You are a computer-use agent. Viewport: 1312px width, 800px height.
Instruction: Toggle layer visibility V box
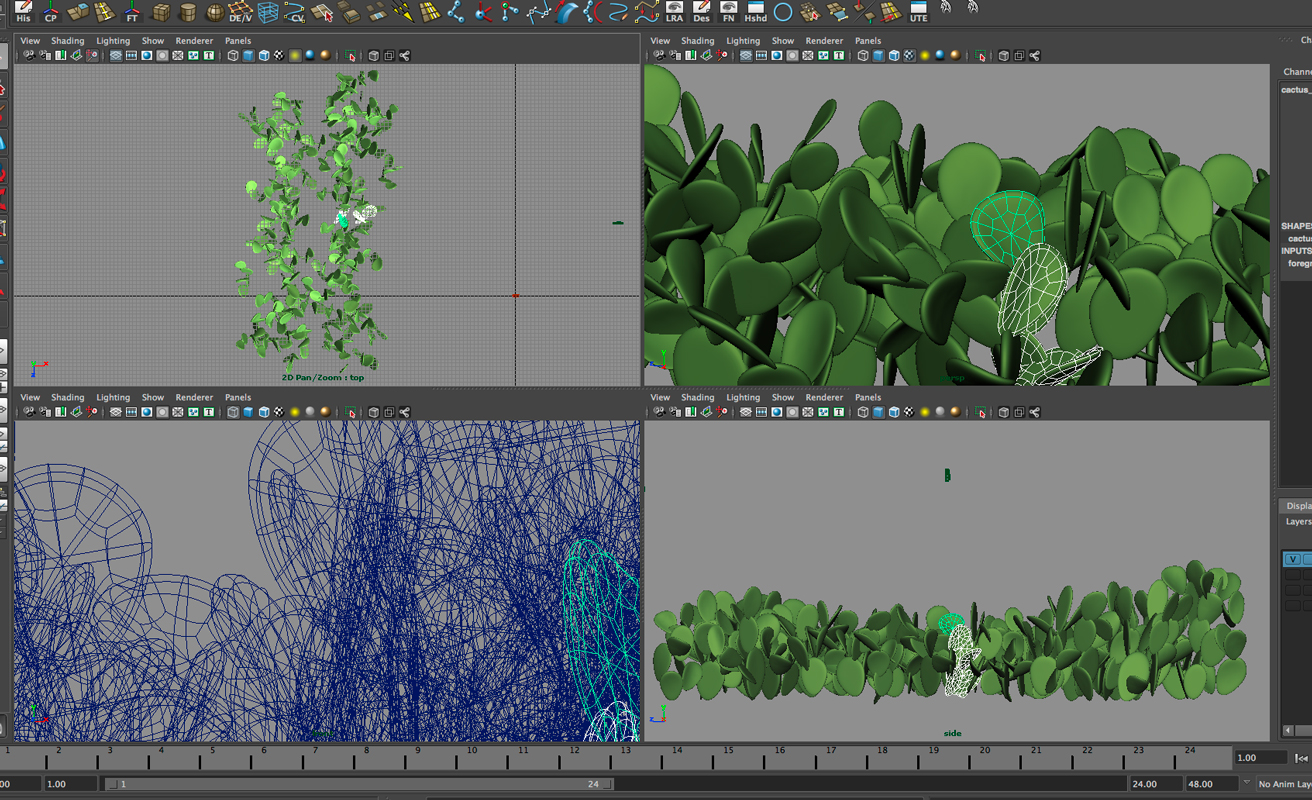[1293, 560]
